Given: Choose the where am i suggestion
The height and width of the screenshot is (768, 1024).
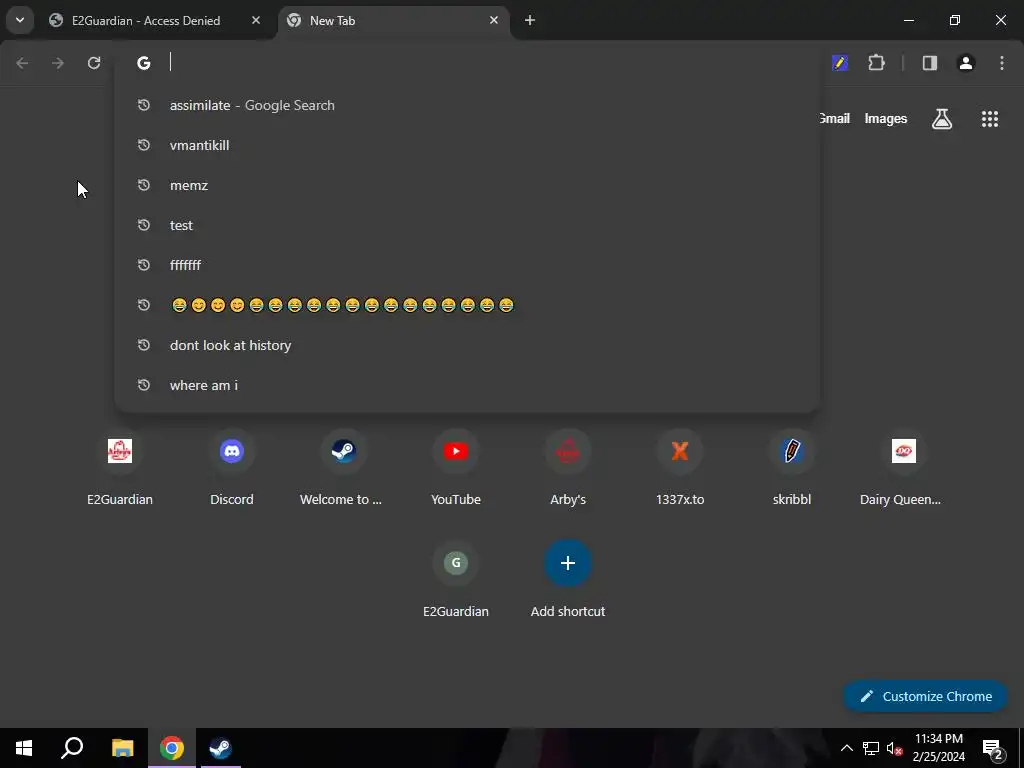Looking at the screenshot, I should (467, 385).
